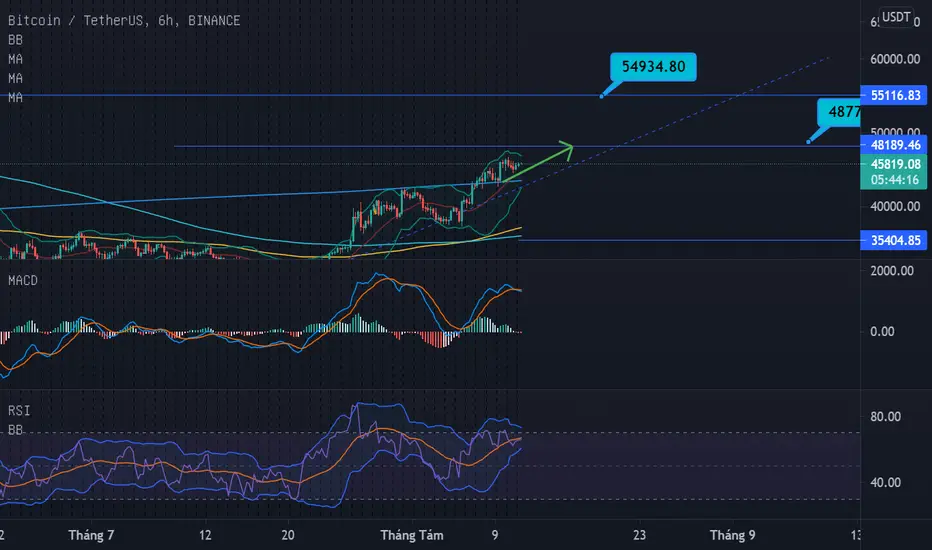Image resolution: width=932 pixels, height=550 pixels.
Task: Select the green arrow drawing on the chart
Action: coord(537,162)
